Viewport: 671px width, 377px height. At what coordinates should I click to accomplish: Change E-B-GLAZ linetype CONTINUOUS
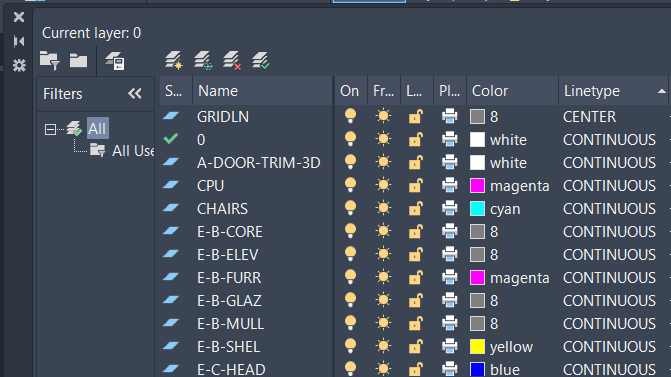(x=609, y=301)
